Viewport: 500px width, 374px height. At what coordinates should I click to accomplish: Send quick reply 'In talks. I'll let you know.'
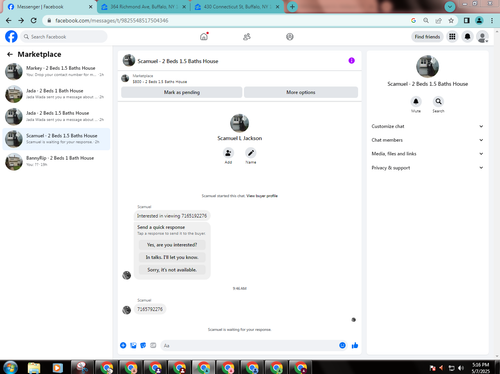point(172,257)
